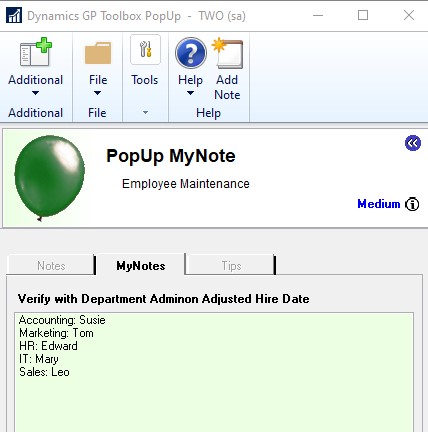This screenshot has height=432, width=428.
Task: Click the Medium priority link
Action: pos(379,204)
